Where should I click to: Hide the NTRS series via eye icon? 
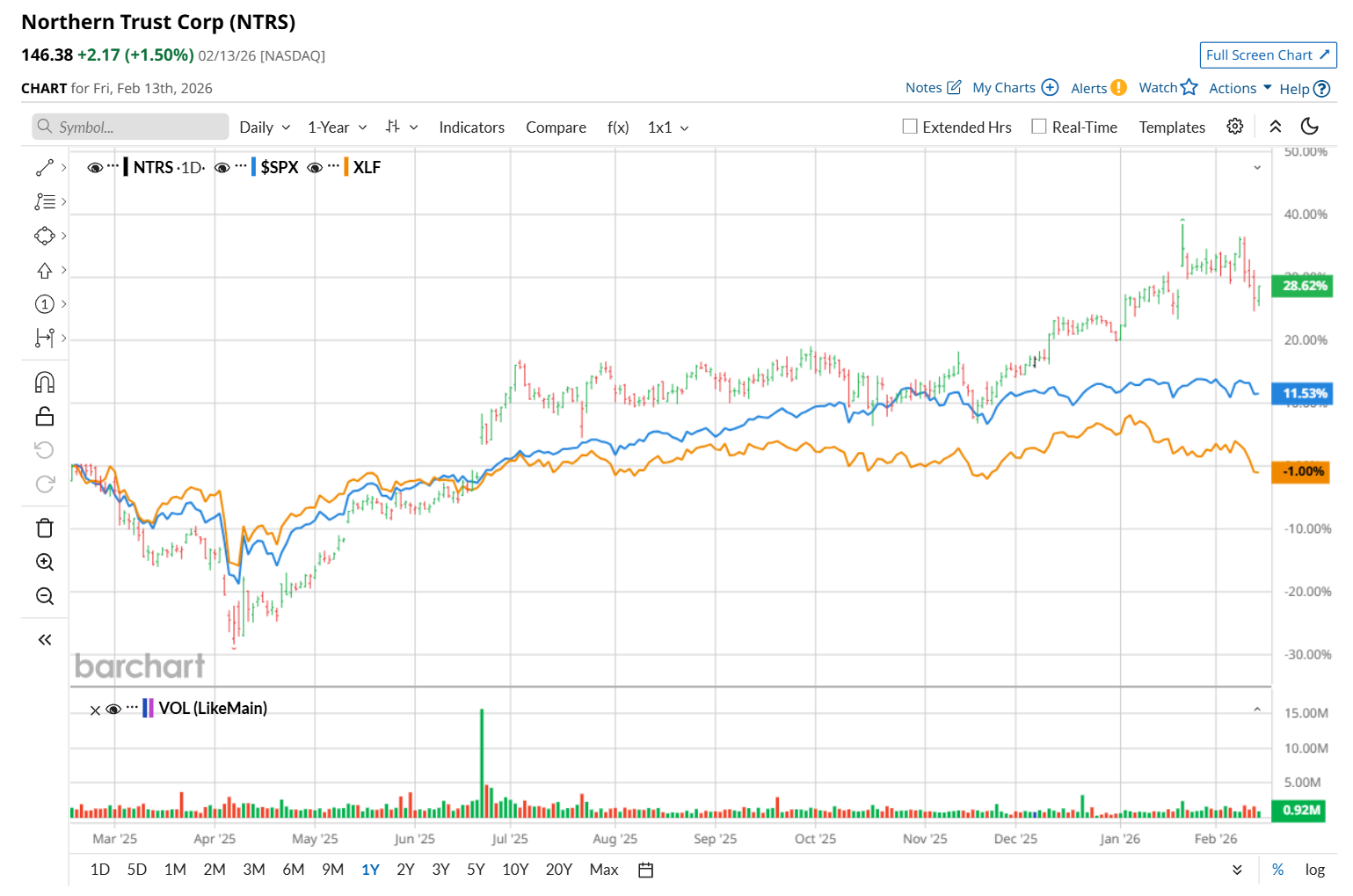tap(95, 167)
